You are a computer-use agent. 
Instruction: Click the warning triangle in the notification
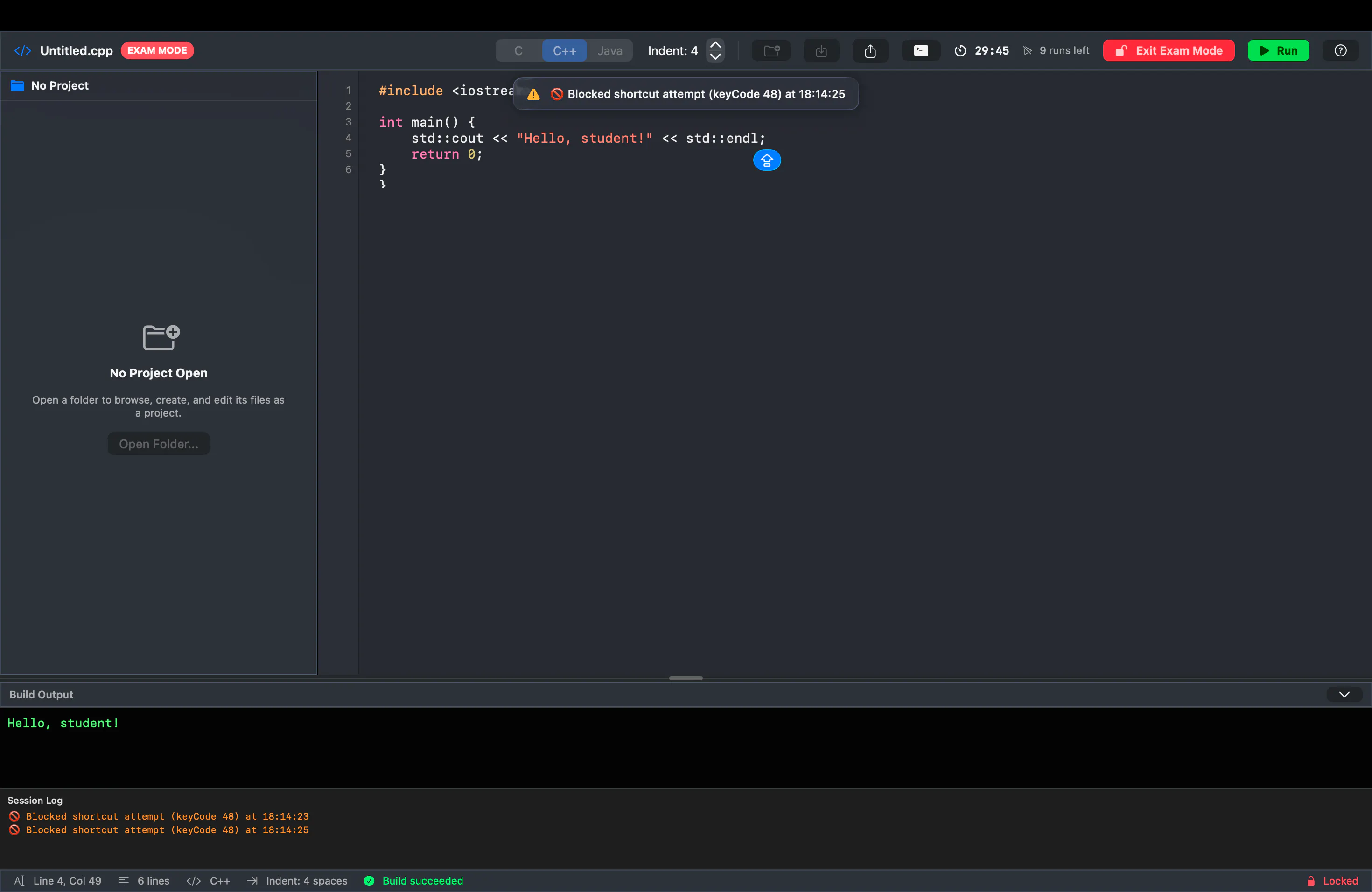pos(533,95)
